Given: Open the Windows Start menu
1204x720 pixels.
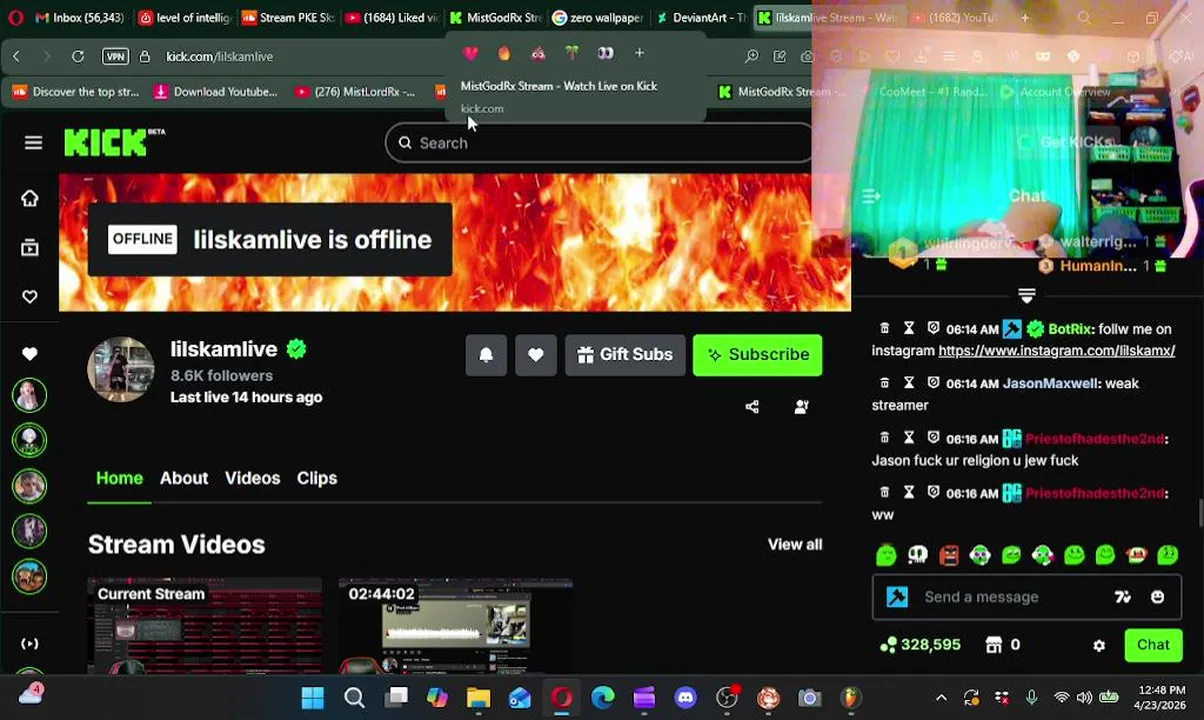Looking at the screenshot, I should (312, 697).
